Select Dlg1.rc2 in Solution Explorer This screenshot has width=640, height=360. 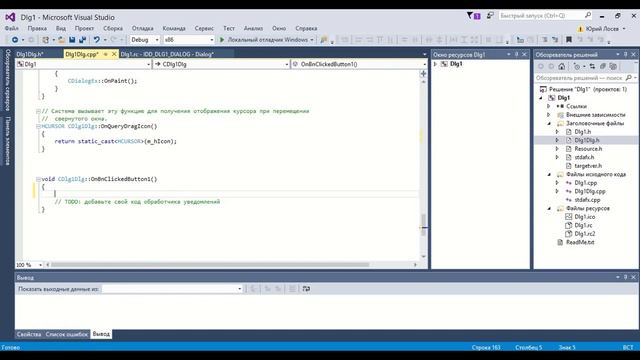tap(584, 233)
